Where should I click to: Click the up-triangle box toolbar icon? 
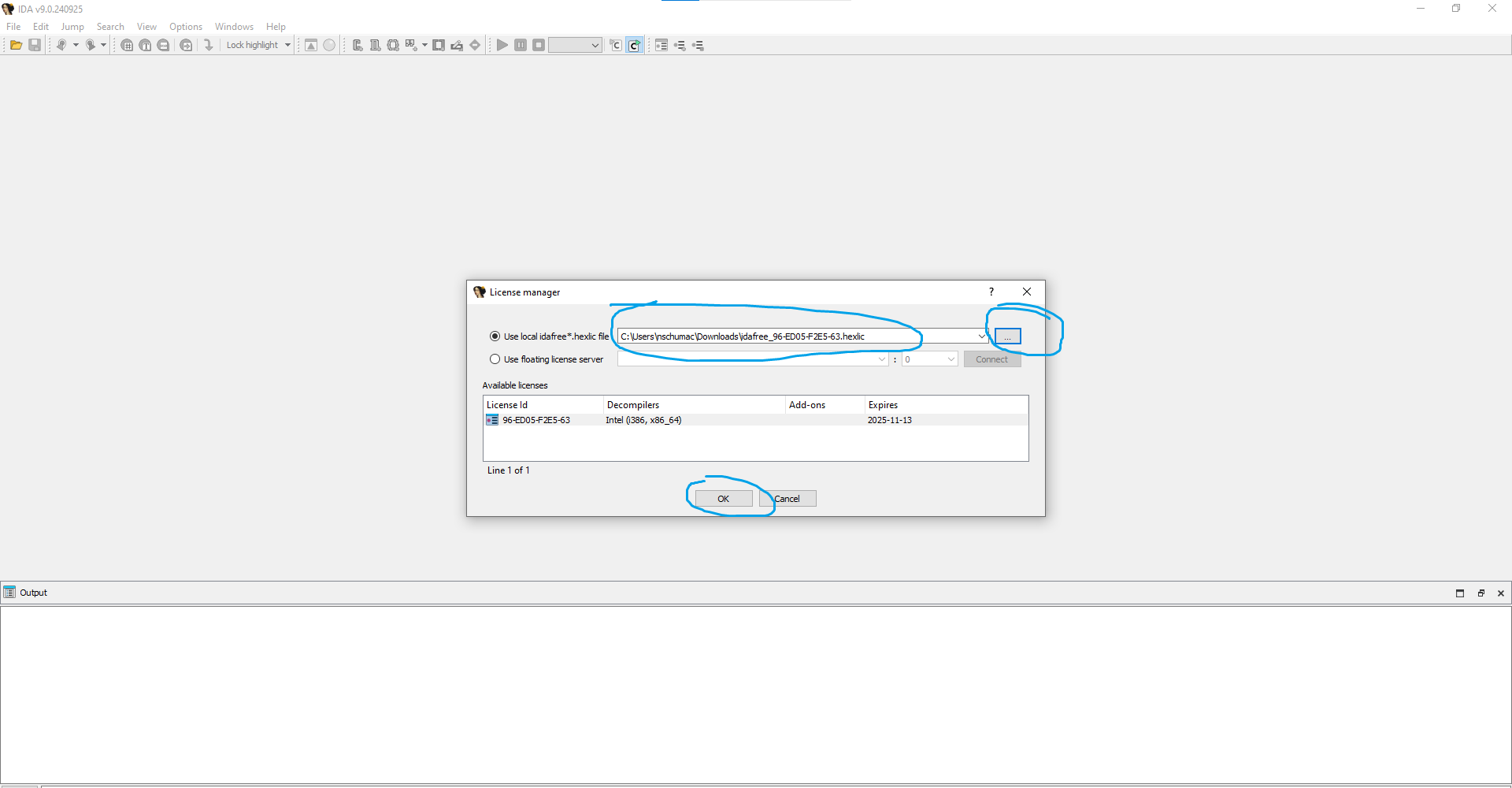point(311,45)
